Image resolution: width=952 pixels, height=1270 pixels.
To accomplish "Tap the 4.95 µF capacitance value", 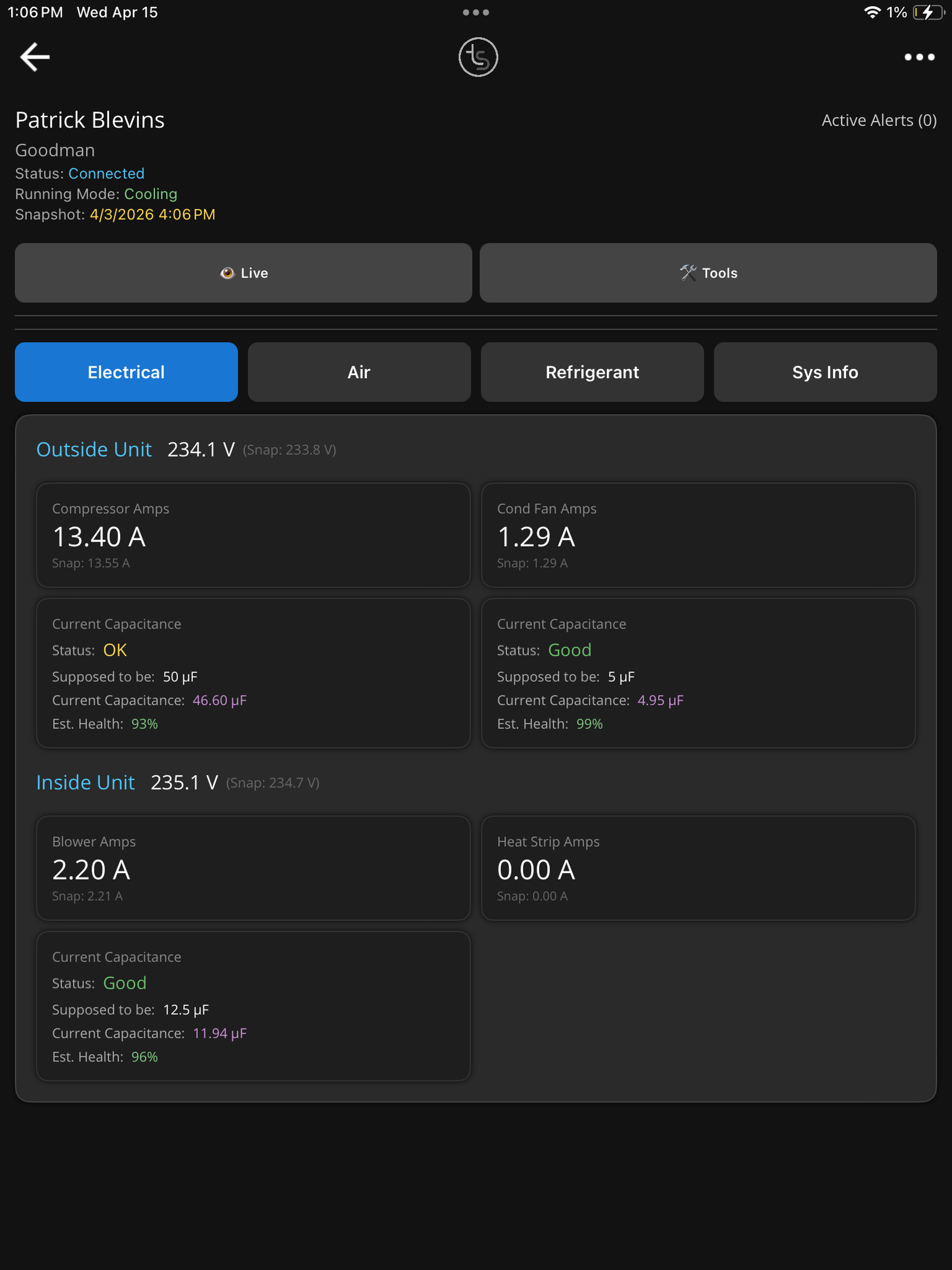I will [661, 701].
